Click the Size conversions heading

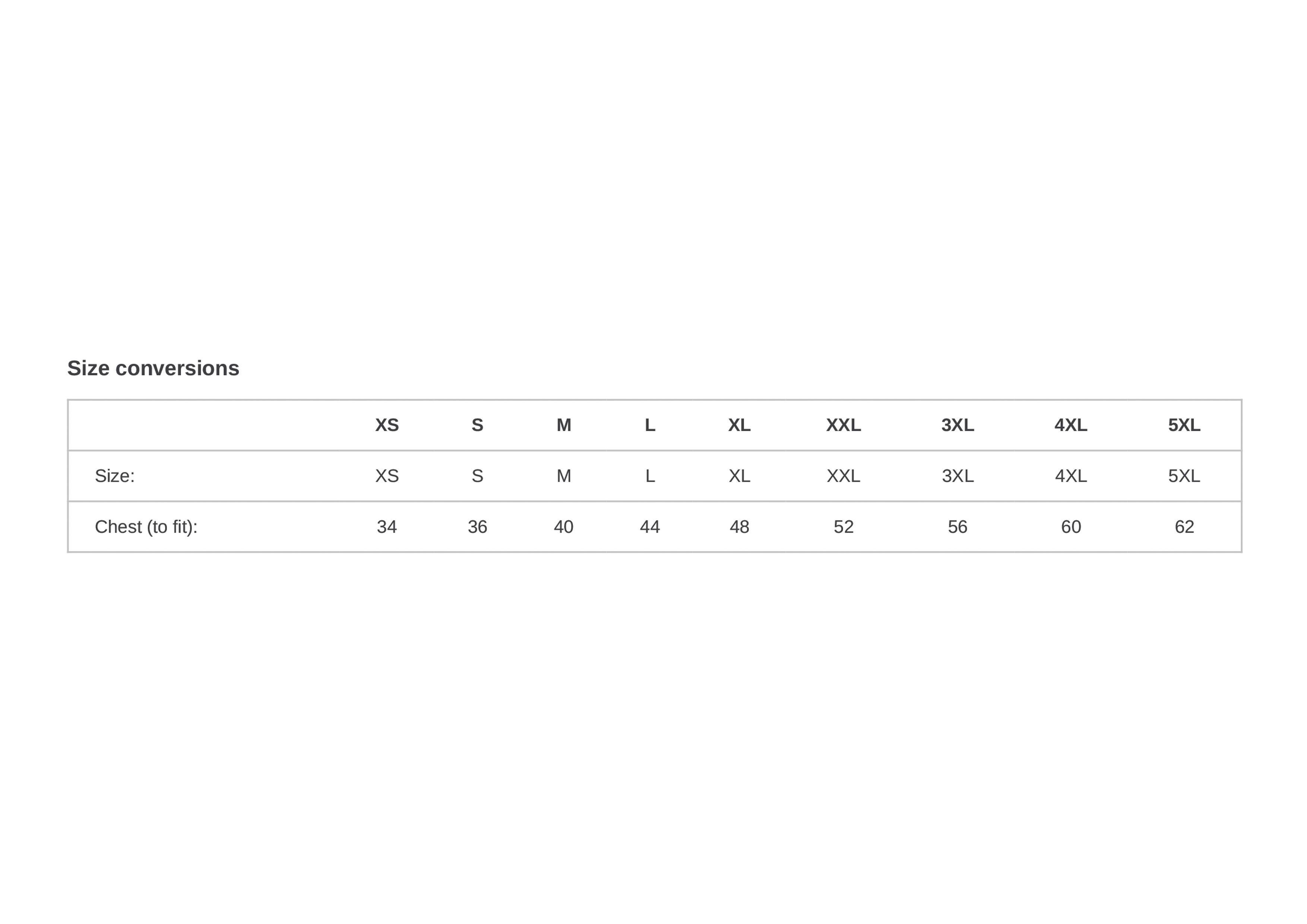pos(153,368)
